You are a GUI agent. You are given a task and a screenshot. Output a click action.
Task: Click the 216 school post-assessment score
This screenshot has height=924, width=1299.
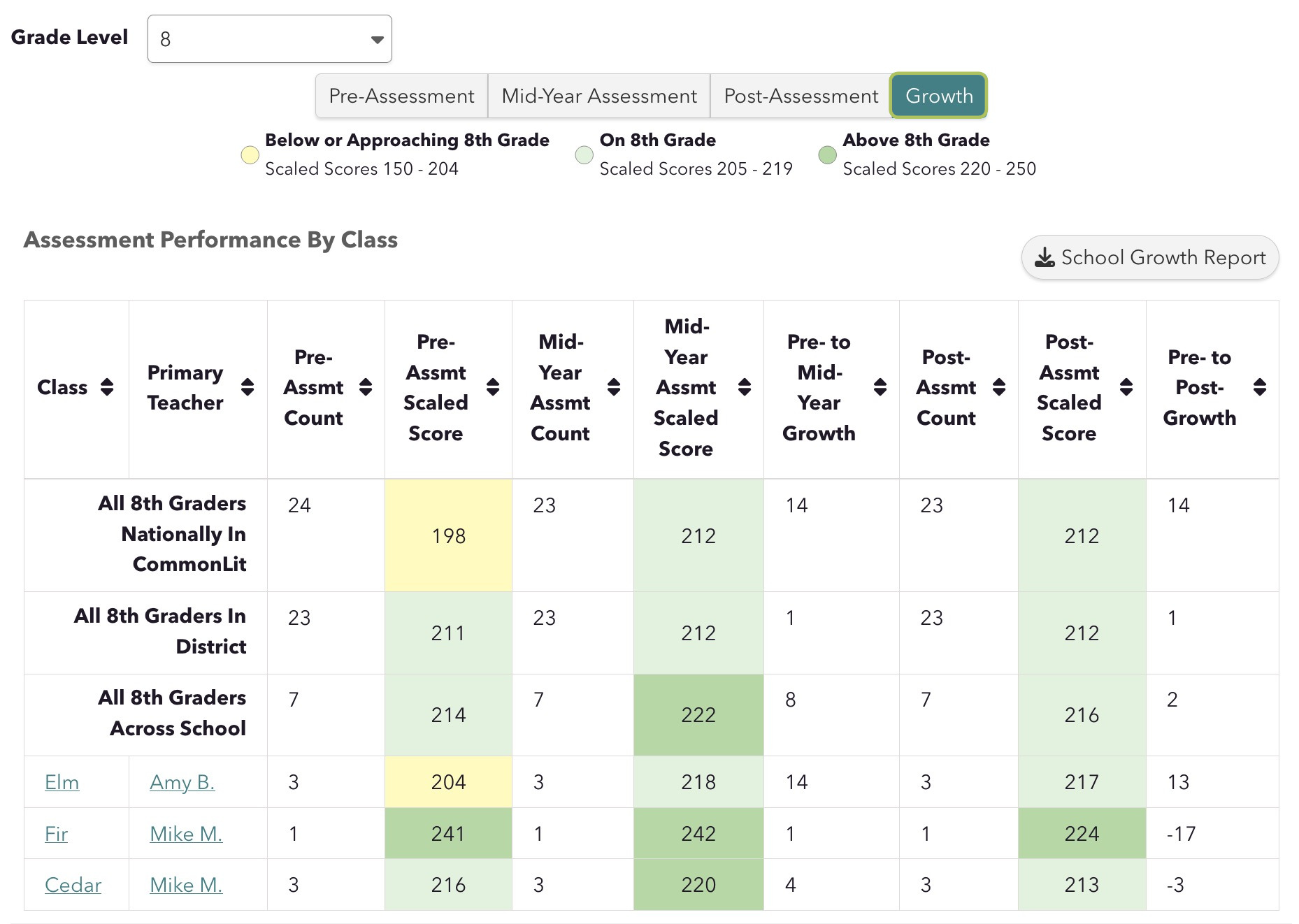(x=1082, y=715)
